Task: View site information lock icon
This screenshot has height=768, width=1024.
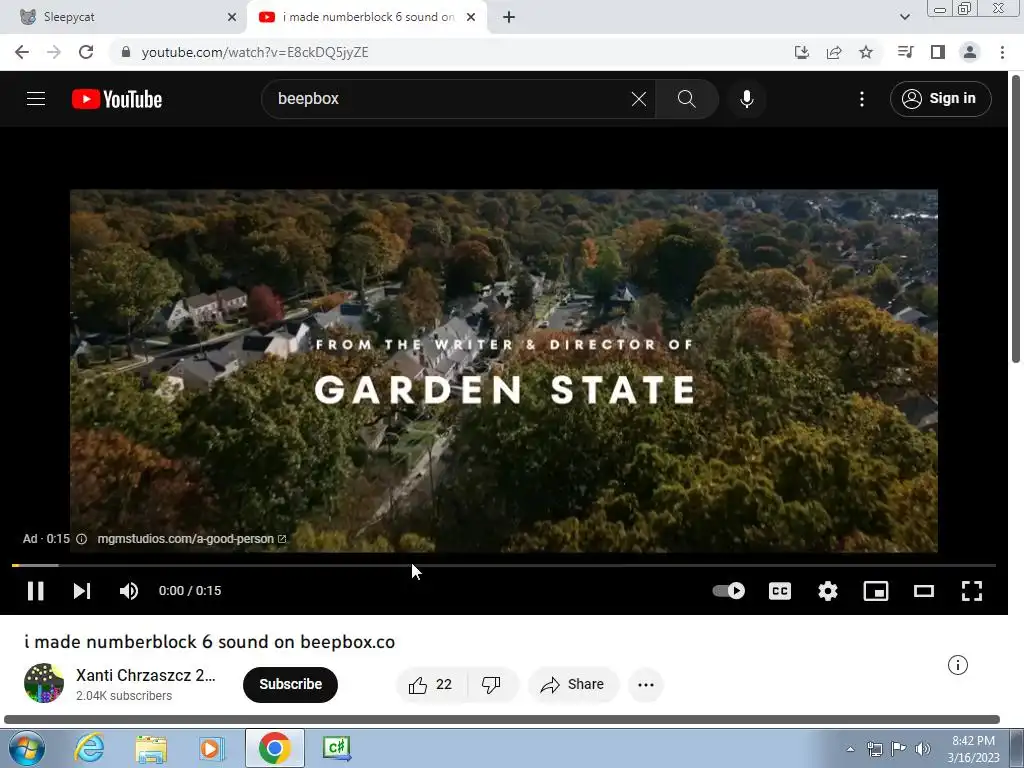Action: (x=126, y=52)
